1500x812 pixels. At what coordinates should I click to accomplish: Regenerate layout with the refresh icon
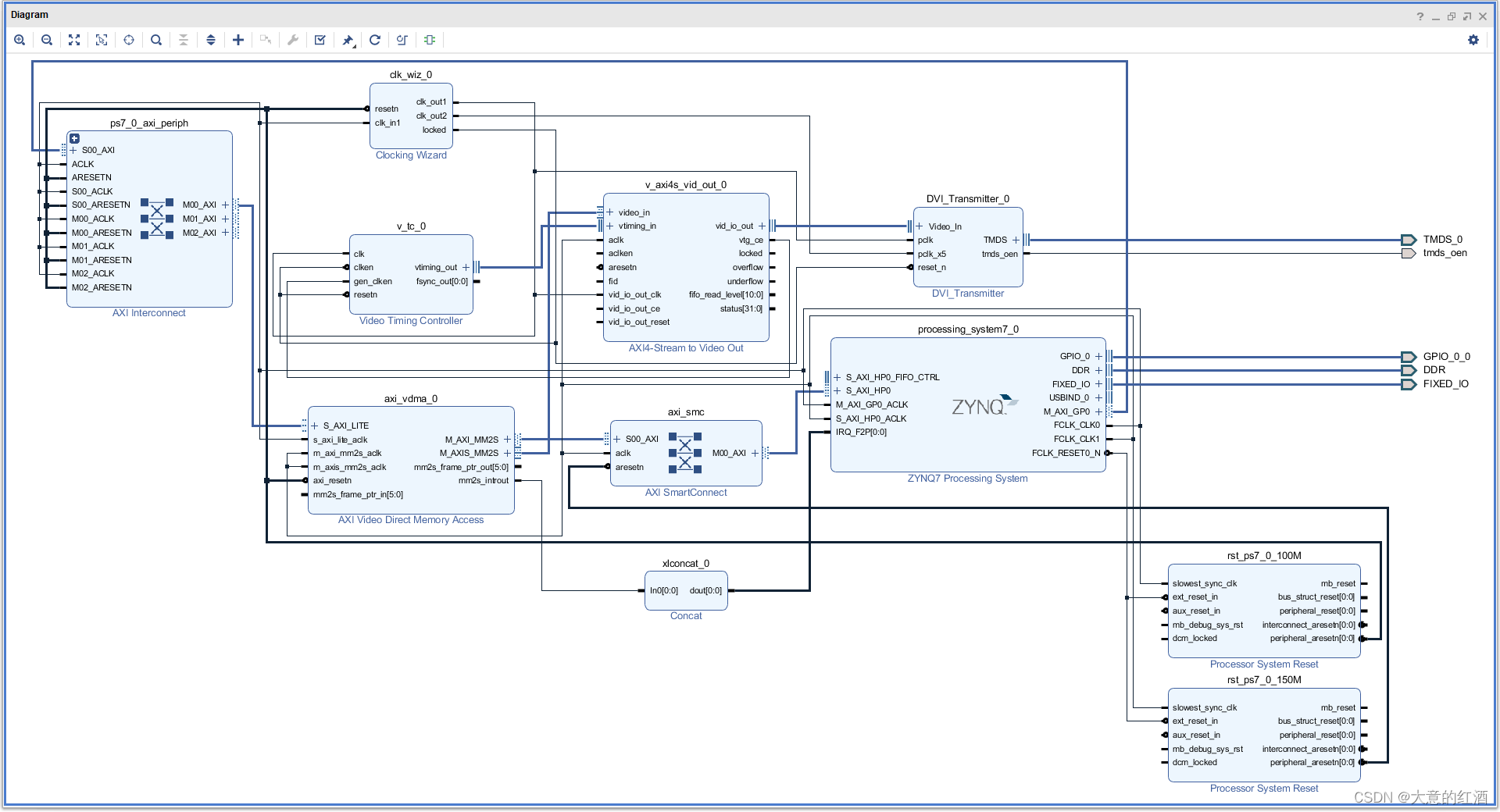click(375, 40)
